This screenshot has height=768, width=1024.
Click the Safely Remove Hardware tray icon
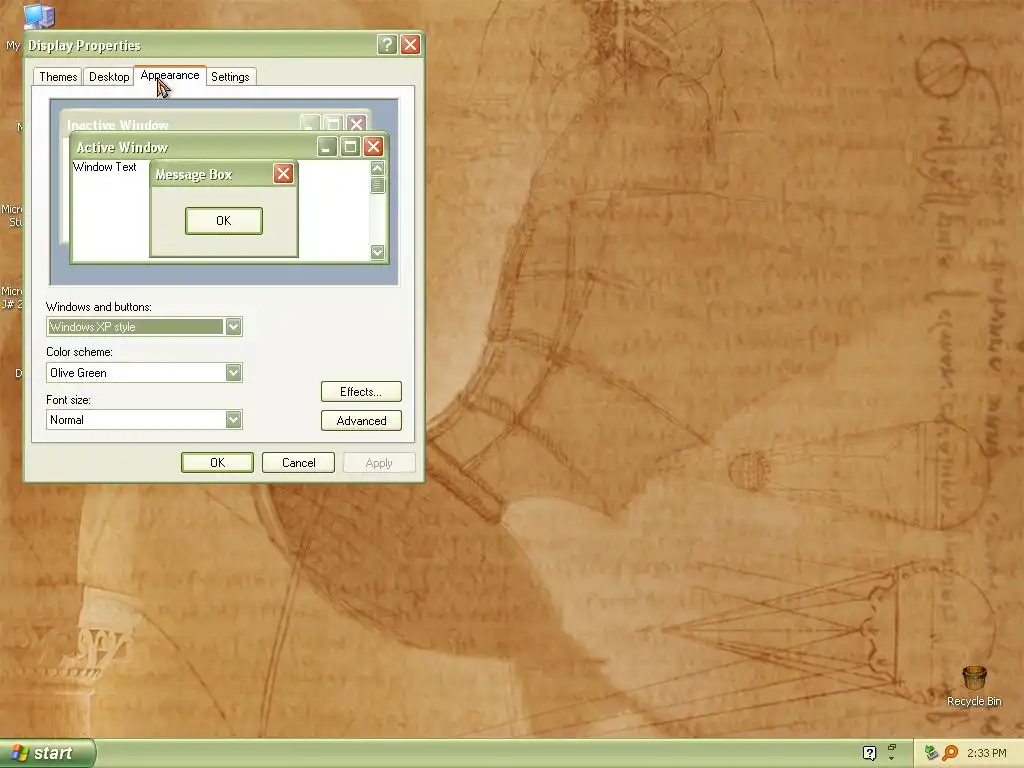[x=931, y=753]
